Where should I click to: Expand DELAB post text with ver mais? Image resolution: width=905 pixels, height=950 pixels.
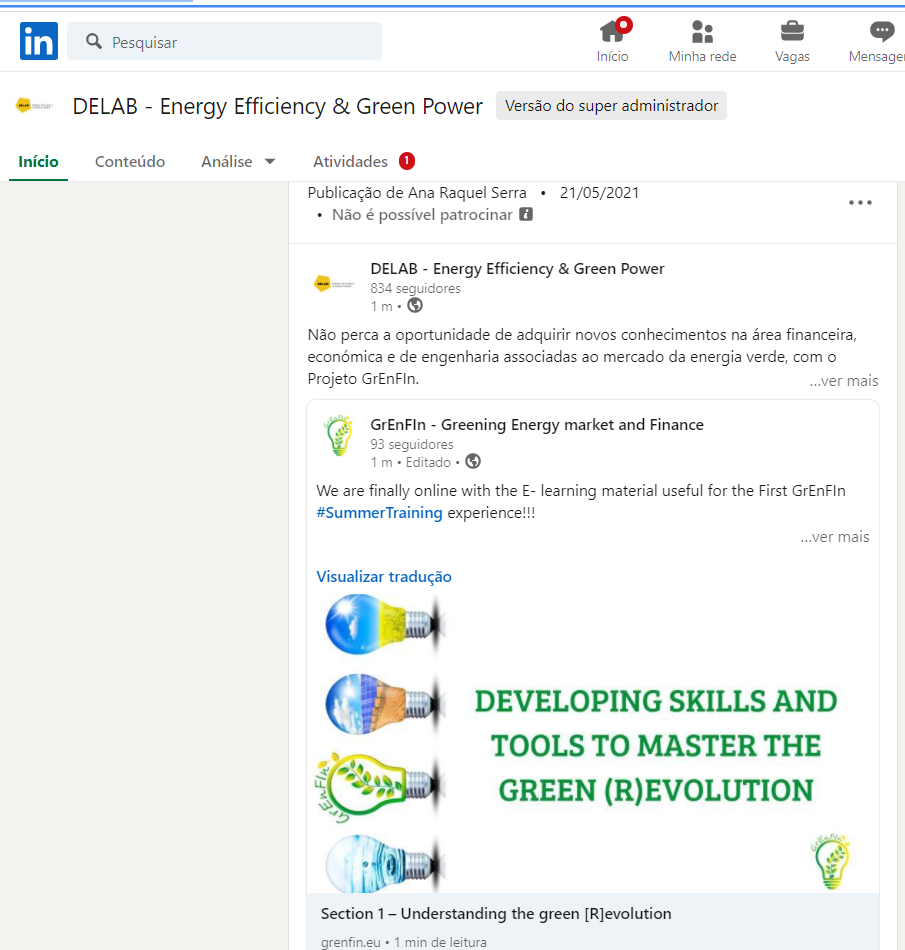tap(844, 380)
